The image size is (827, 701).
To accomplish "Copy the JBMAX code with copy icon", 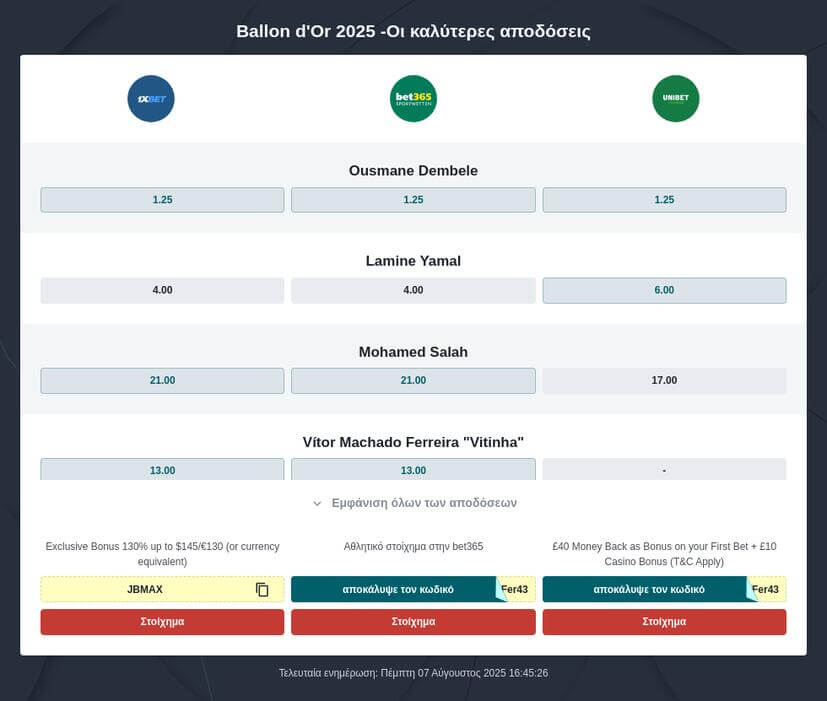I will tap(262, 589).
